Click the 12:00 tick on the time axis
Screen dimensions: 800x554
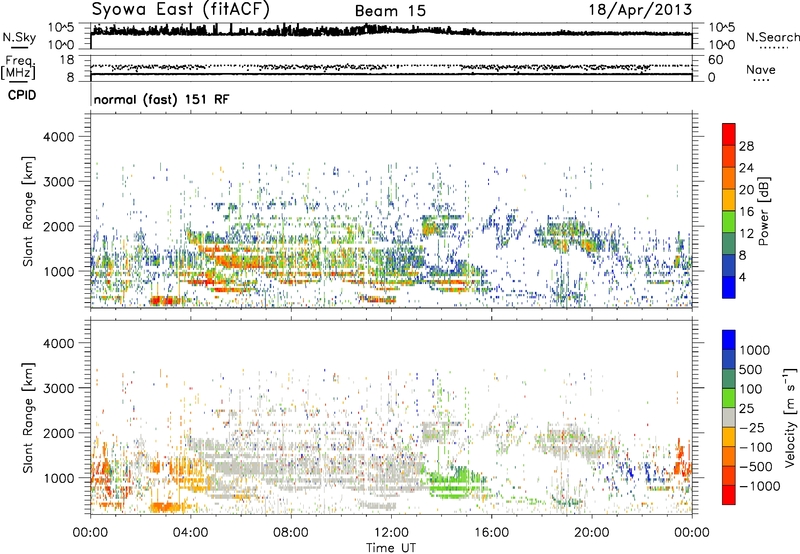tap(391, 533)
